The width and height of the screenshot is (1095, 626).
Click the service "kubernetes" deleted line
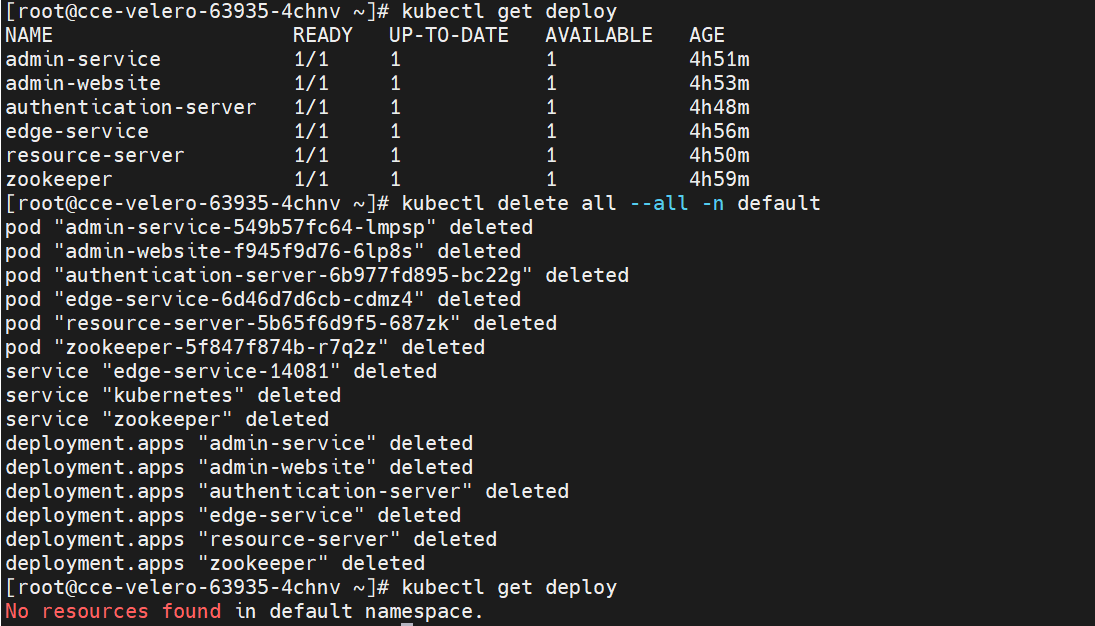(173, 395)
